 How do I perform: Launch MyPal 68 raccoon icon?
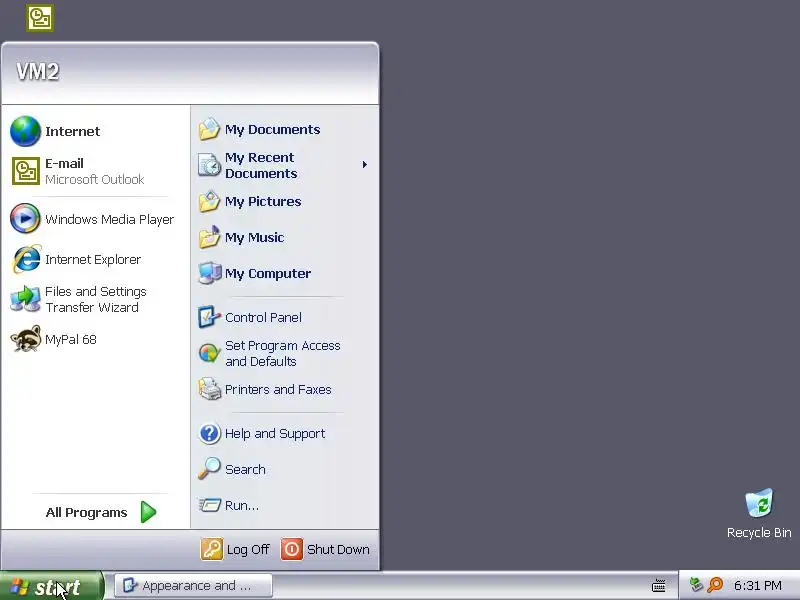click(x=26, y=339)
